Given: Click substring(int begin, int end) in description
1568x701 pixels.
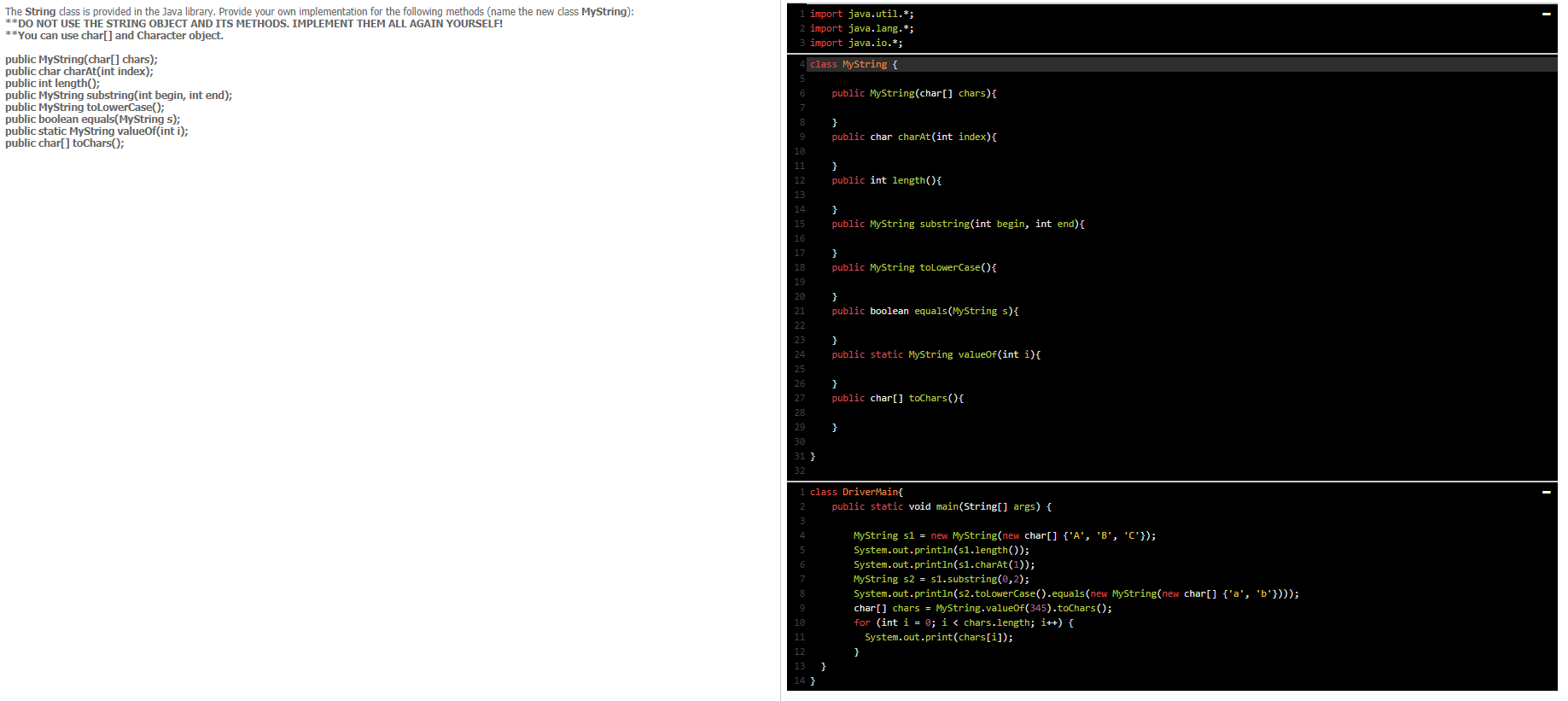Looking at the screenshot, I should pos(119,95).
